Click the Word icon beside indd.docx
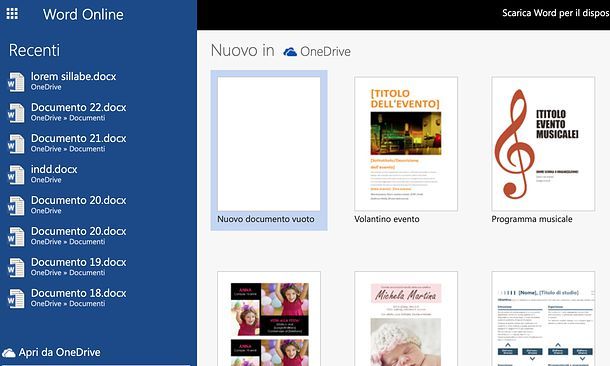Image resolution: width=610 pixels, height=366 pixels. click(x=16, y=175)
